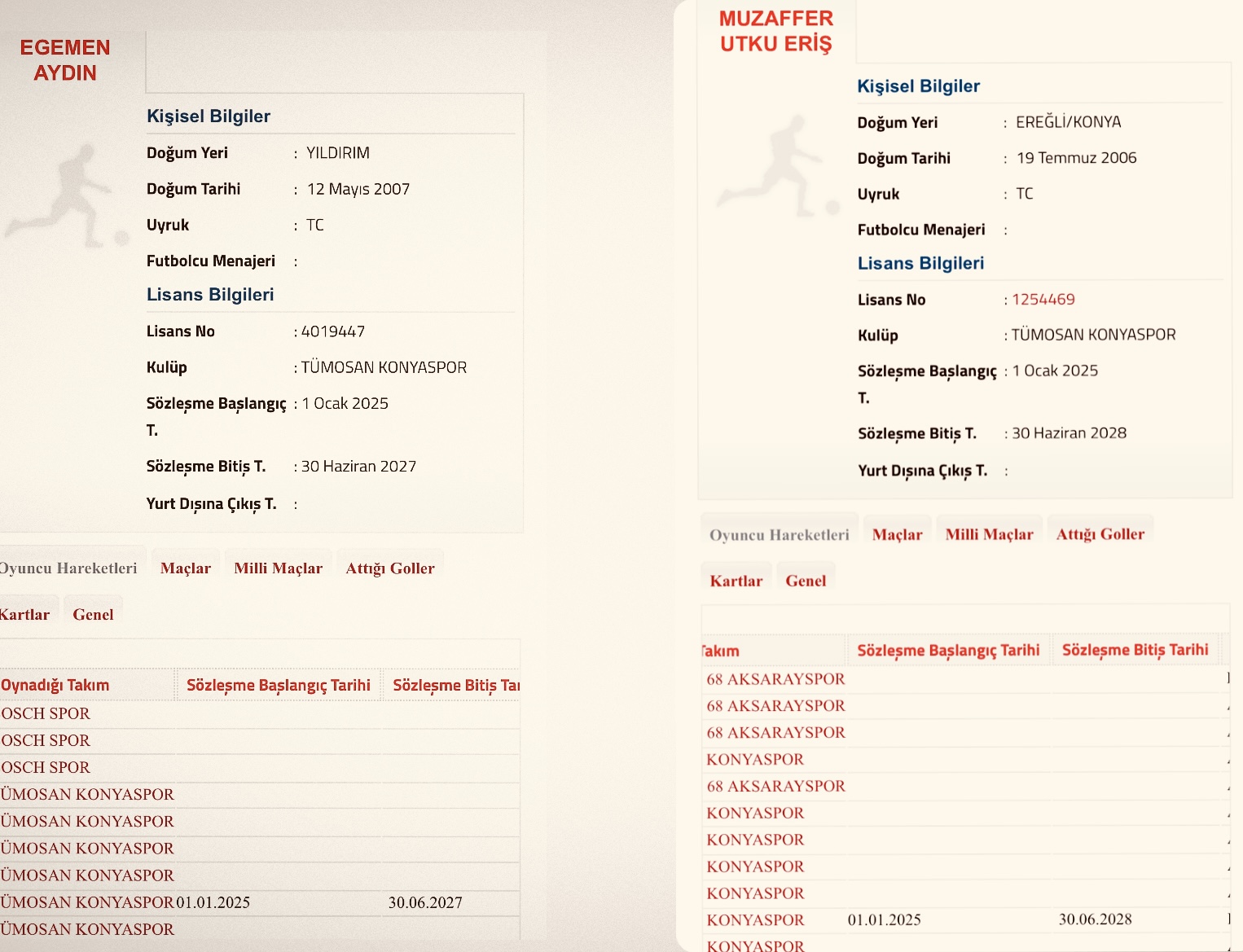This screenshot has width=1243, height=952.
Task: Click Kişisel Bilgiler heading on Egemen Aydın page
Action: [209, 116]
